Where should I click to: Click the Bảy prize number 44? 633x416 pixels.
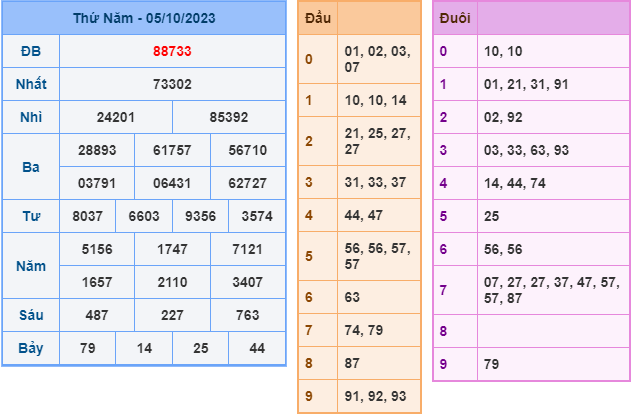(x=257, y=348)
